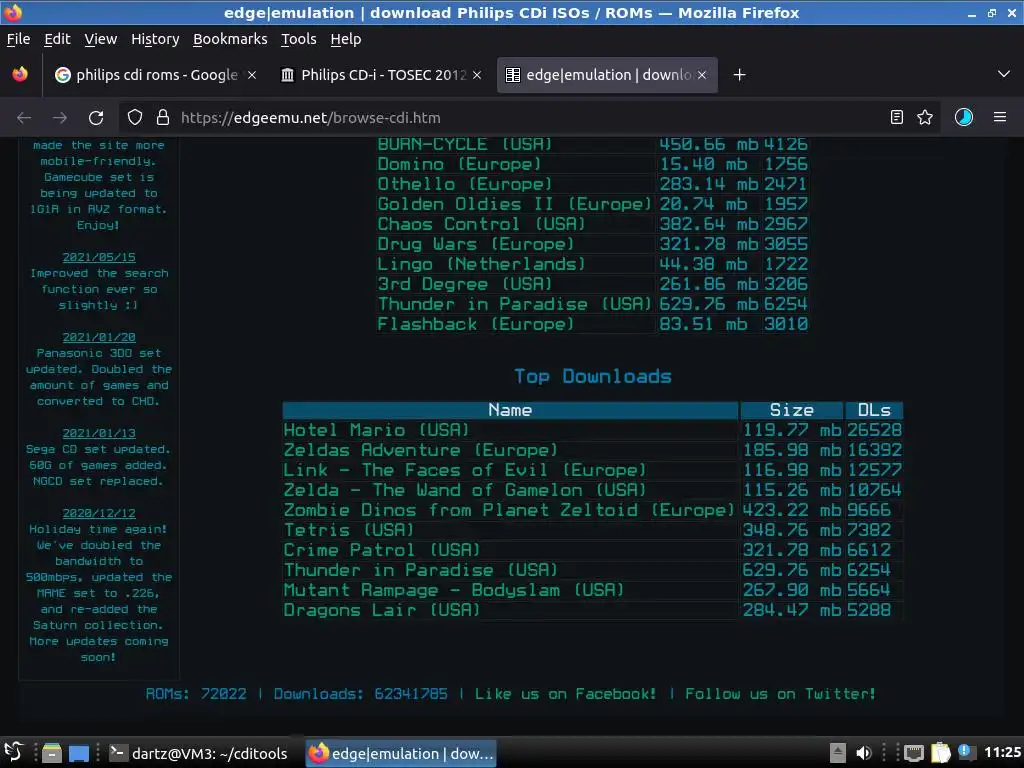
Task: Click the 2021/05/15 news date link
Action: tap(99, 257)
